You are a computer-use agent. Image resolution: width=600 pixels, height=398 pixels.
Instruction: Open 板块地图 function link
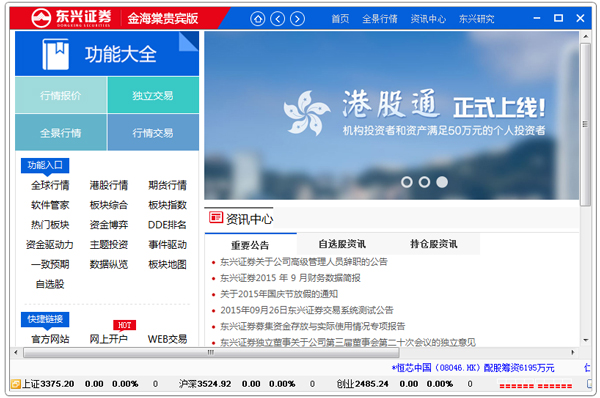[x=167, y=264]
